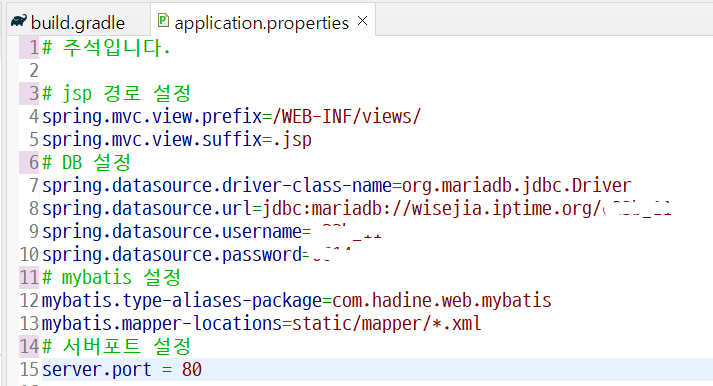Screen dimensions: 713x386
Task: Click the port value '80'
Action: click(x=192, y=369)
